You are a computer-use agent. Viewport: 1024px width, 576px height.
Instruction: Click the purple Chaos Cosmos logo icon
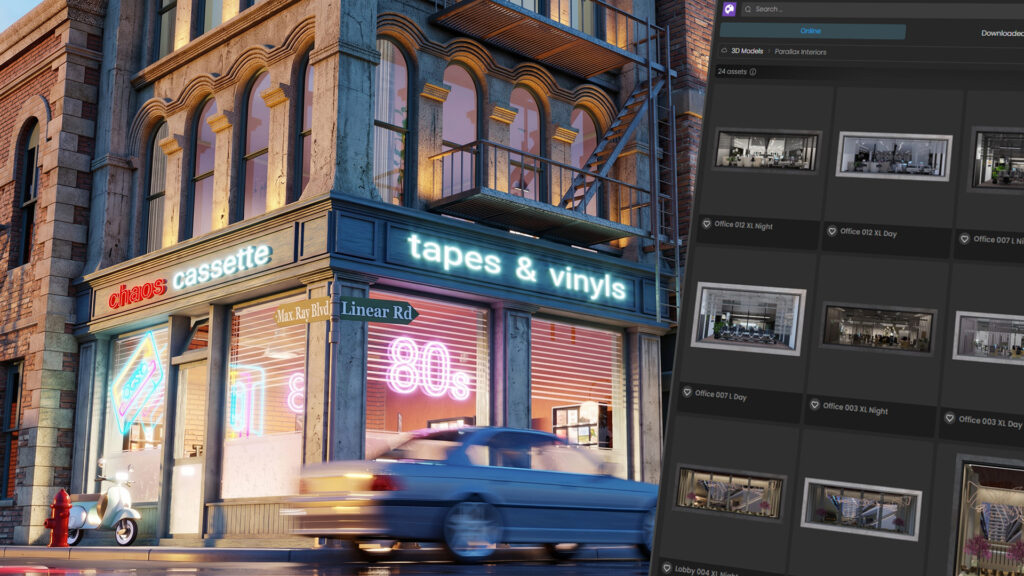[x=729, y=8]
